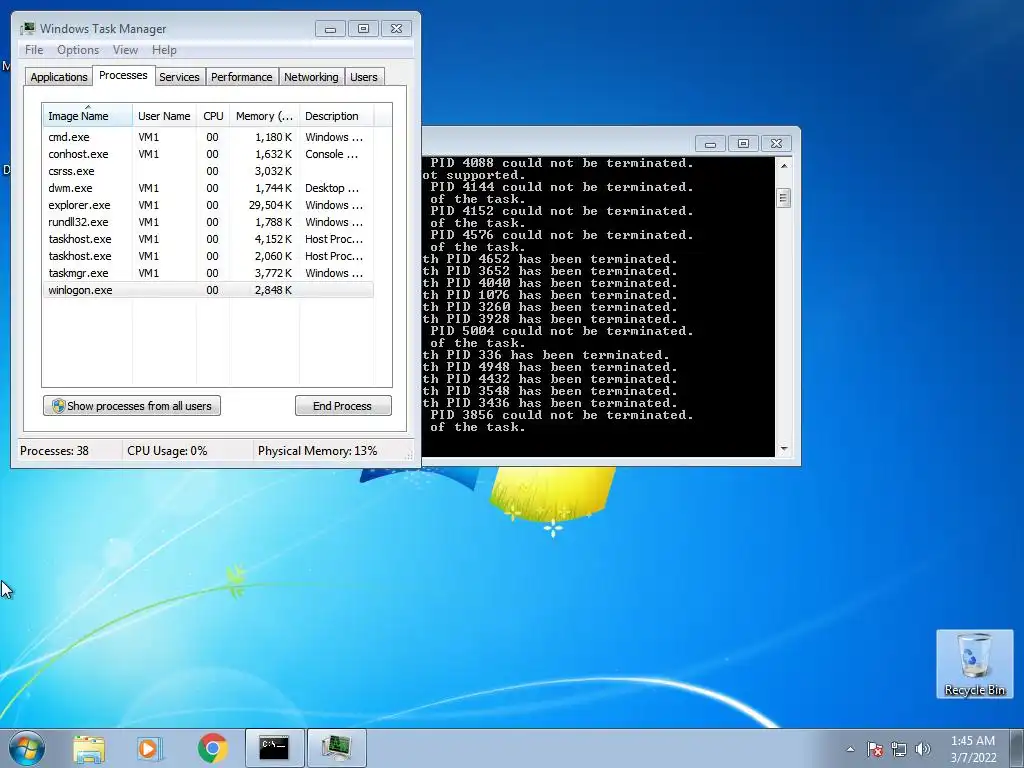
Task: Minimize the Command Prompt window
Action: [710, 144]
